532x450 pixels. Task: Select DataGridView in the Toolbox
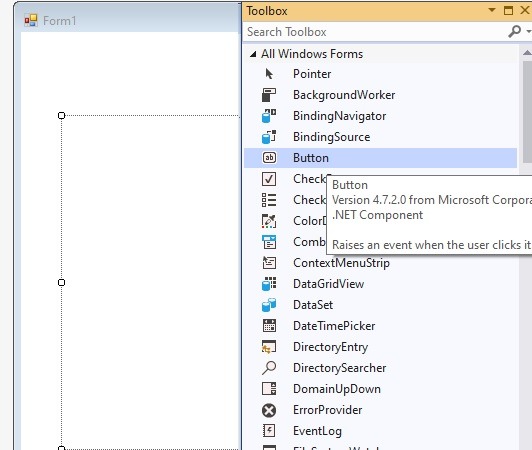tap(328, 284)
